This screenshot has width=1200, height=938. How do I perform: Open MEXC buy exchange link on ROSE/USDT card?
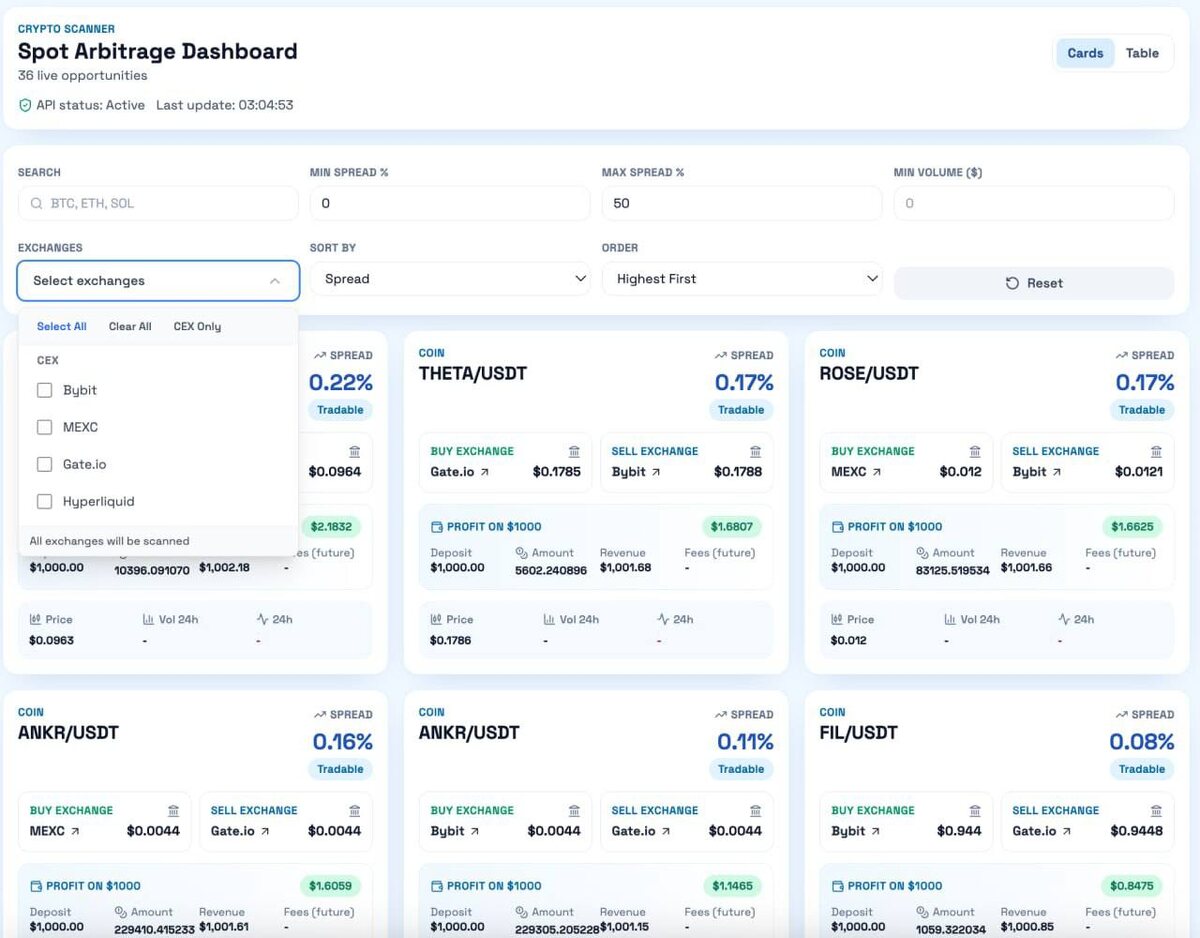point(856,471)
